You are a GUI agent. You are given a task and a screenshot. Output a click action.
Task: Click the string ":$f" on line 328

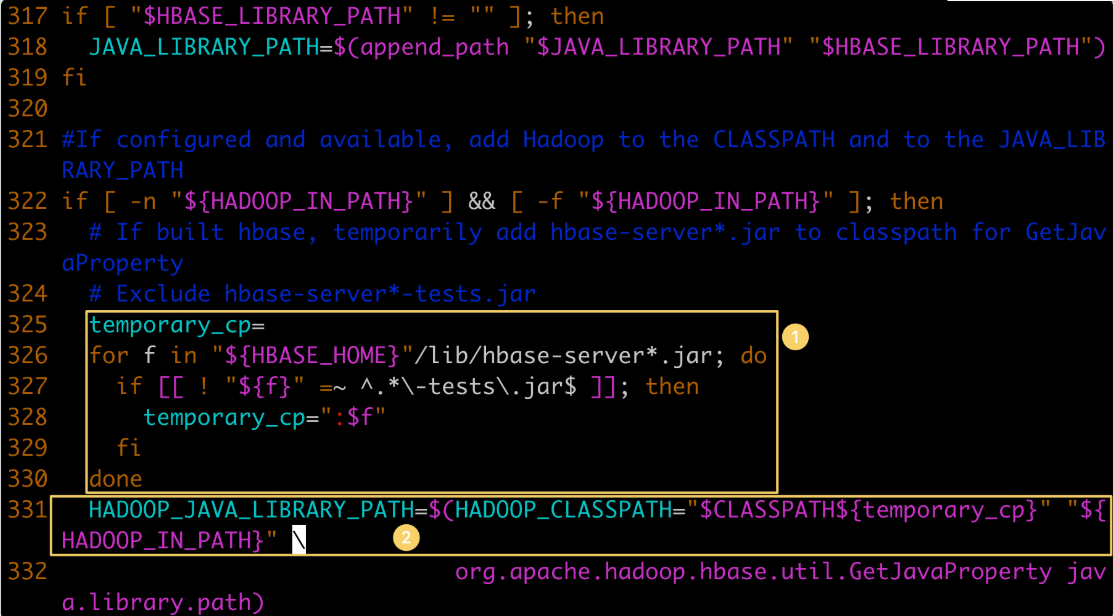(353, 417)
